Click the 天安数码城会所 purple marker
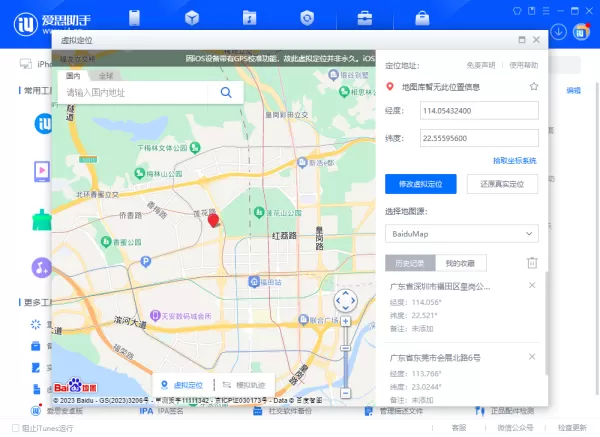600x437 pixels. 155,316
